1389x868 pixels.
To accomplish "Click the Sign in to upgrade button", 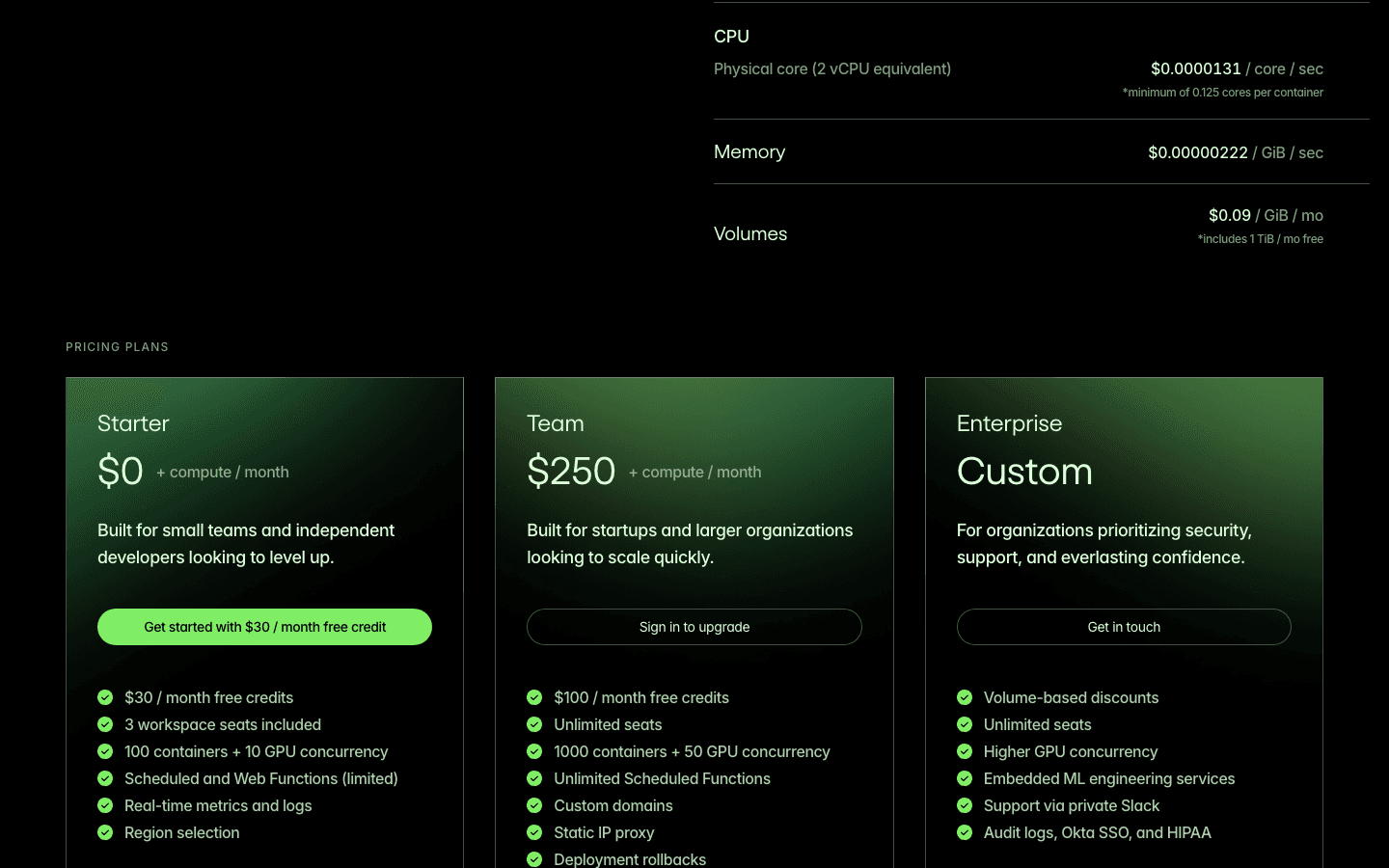I will 694,627.
